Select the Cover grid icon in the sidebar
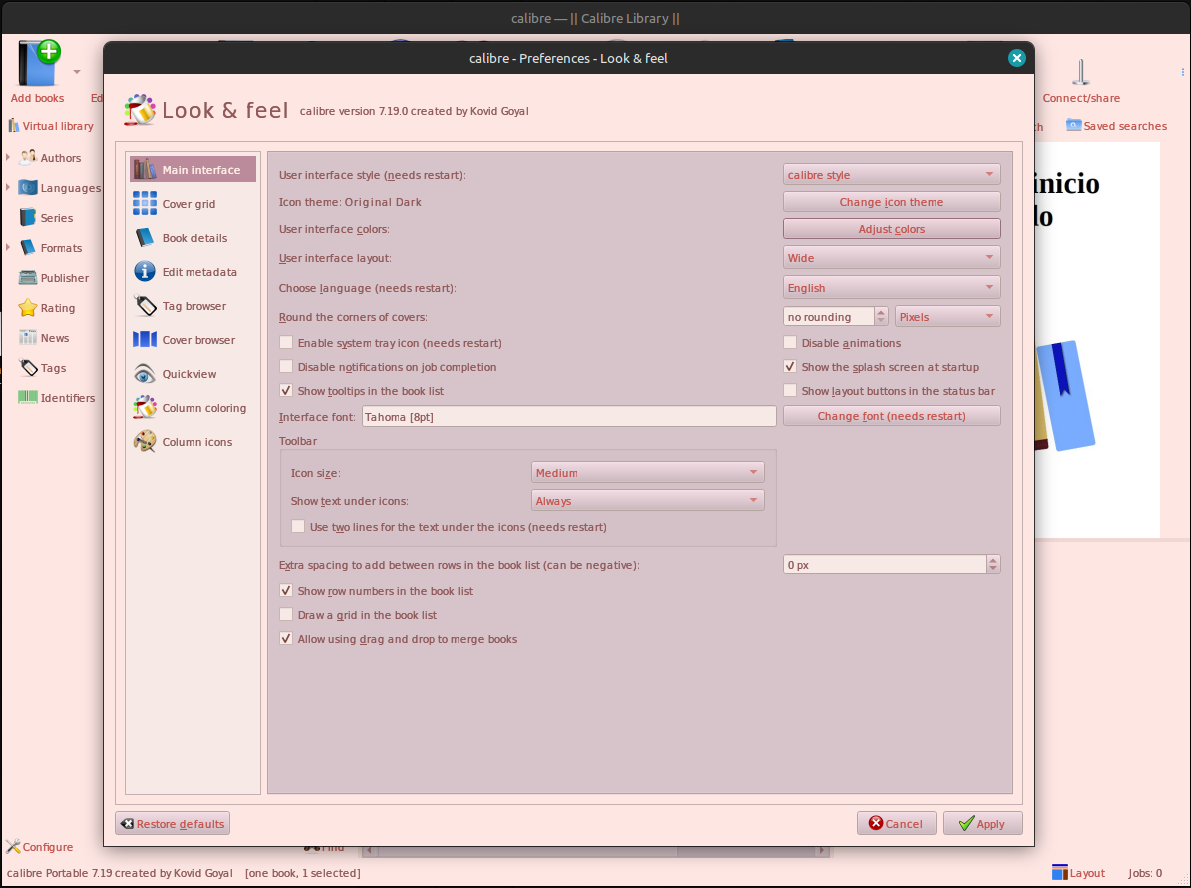This screenshot has height=888, width=1191. point(144,204)
